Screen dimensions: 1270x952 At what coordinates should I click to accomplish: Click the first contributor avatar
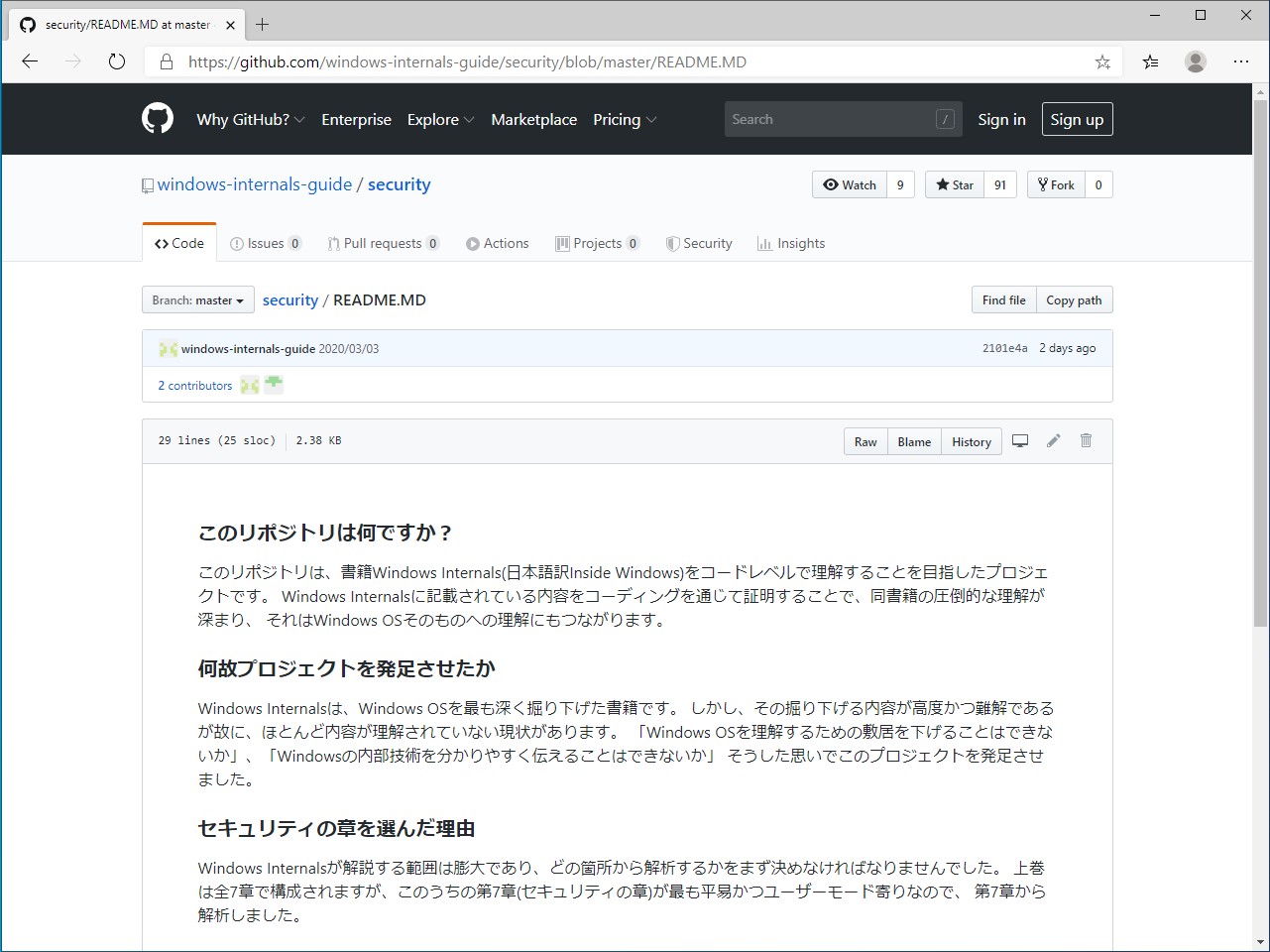tap(249, 385)
